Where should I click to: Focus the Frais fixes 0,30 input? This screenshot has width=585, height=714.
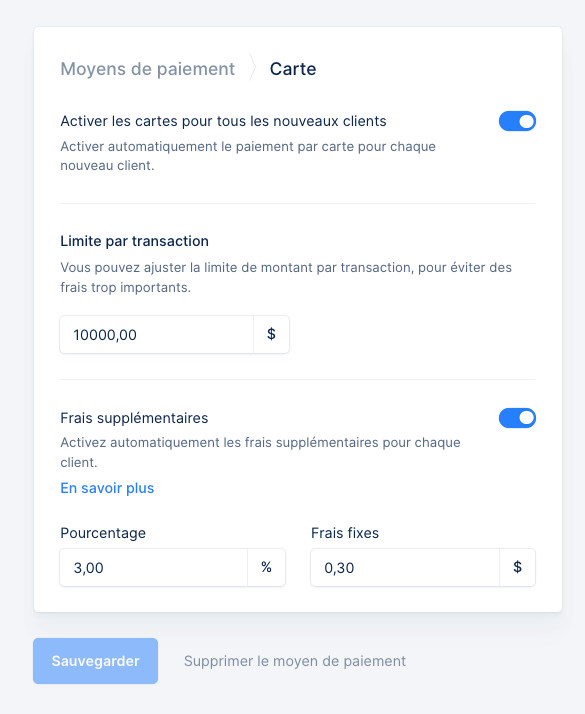[405, 567]
